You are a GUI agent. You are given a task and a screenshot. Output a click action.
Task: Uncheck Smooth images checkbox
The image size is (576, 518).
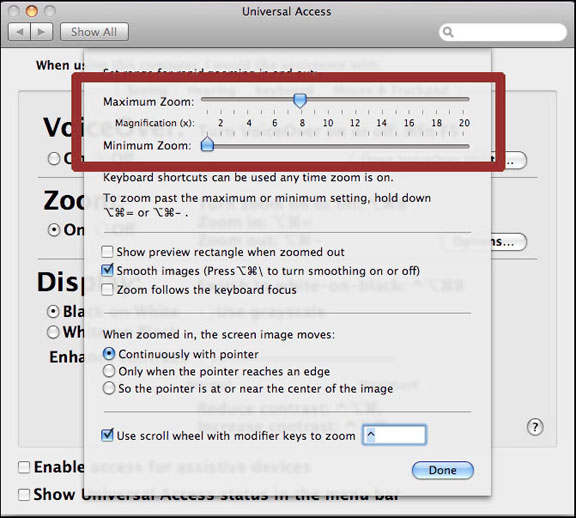click(x=107, y=270)
